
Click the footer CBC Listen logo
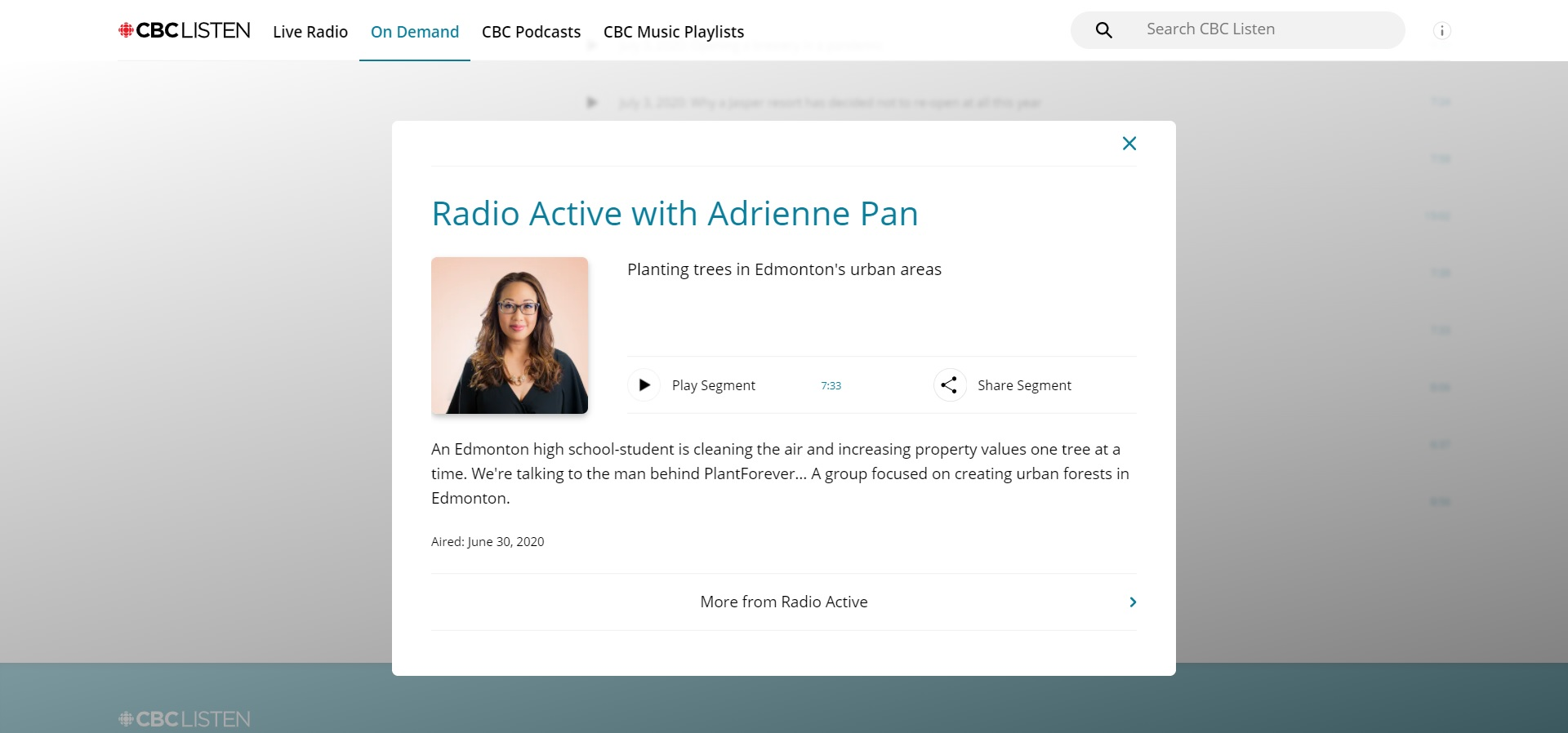click(185, 719)
